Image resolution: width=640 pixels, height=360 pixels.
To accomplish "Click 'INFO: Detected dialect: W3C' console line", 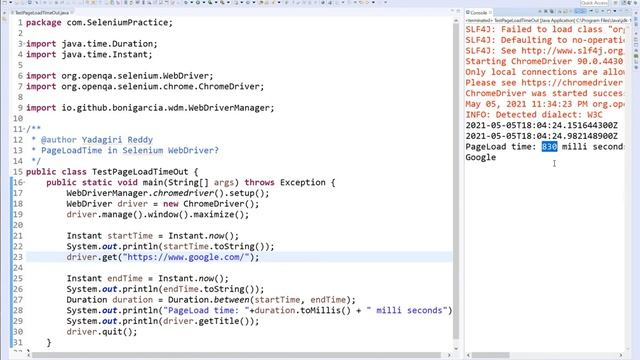I will click(x=534, y=115).
